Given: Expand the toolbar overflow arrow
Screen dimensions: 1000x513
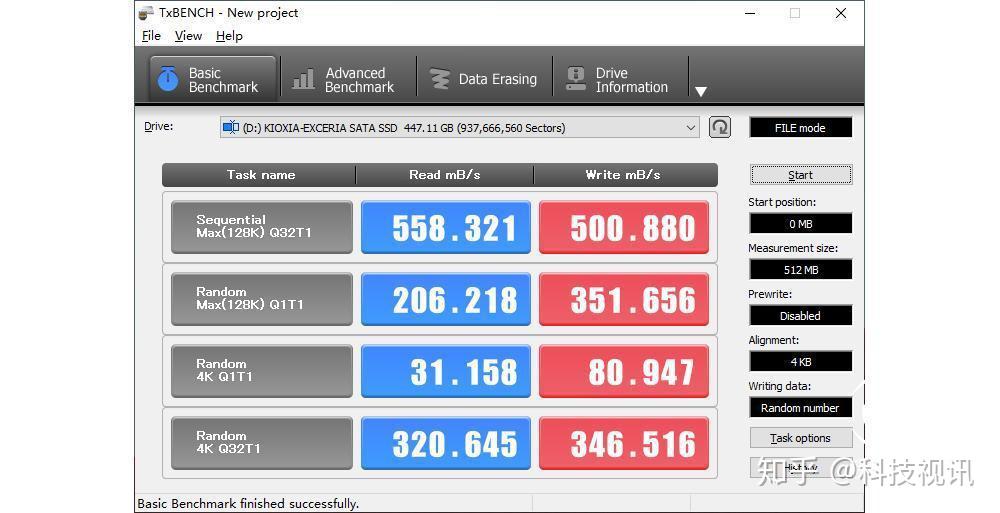Looking at the screenshot, I should (x=700, y=91).
